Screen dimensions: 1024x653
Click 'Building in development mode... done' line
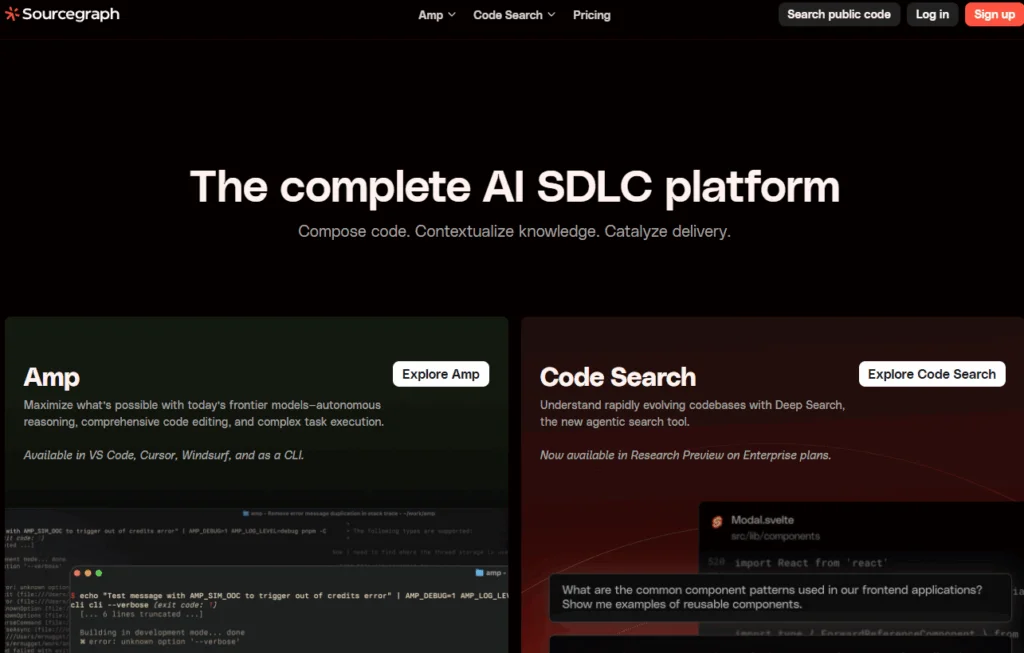click(162, 632)
